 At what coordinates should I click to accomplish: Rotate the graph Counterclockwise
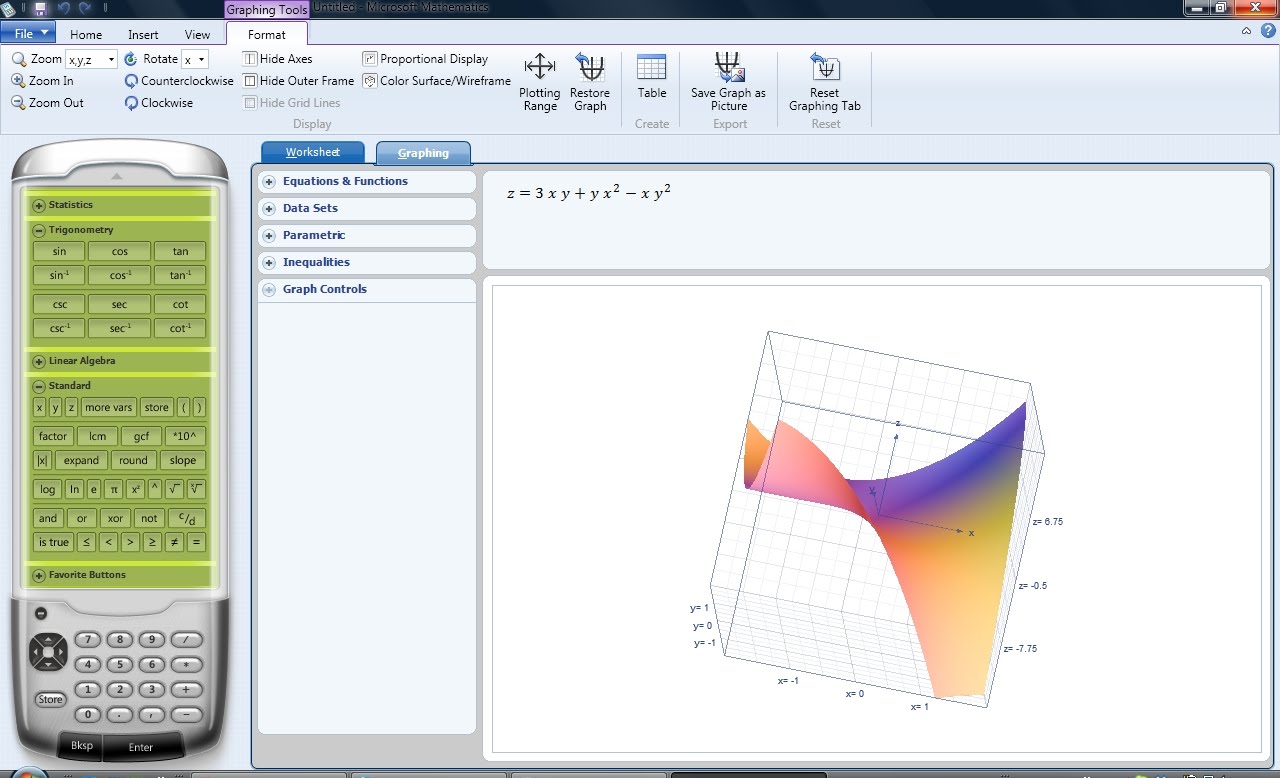coord(177,80)
